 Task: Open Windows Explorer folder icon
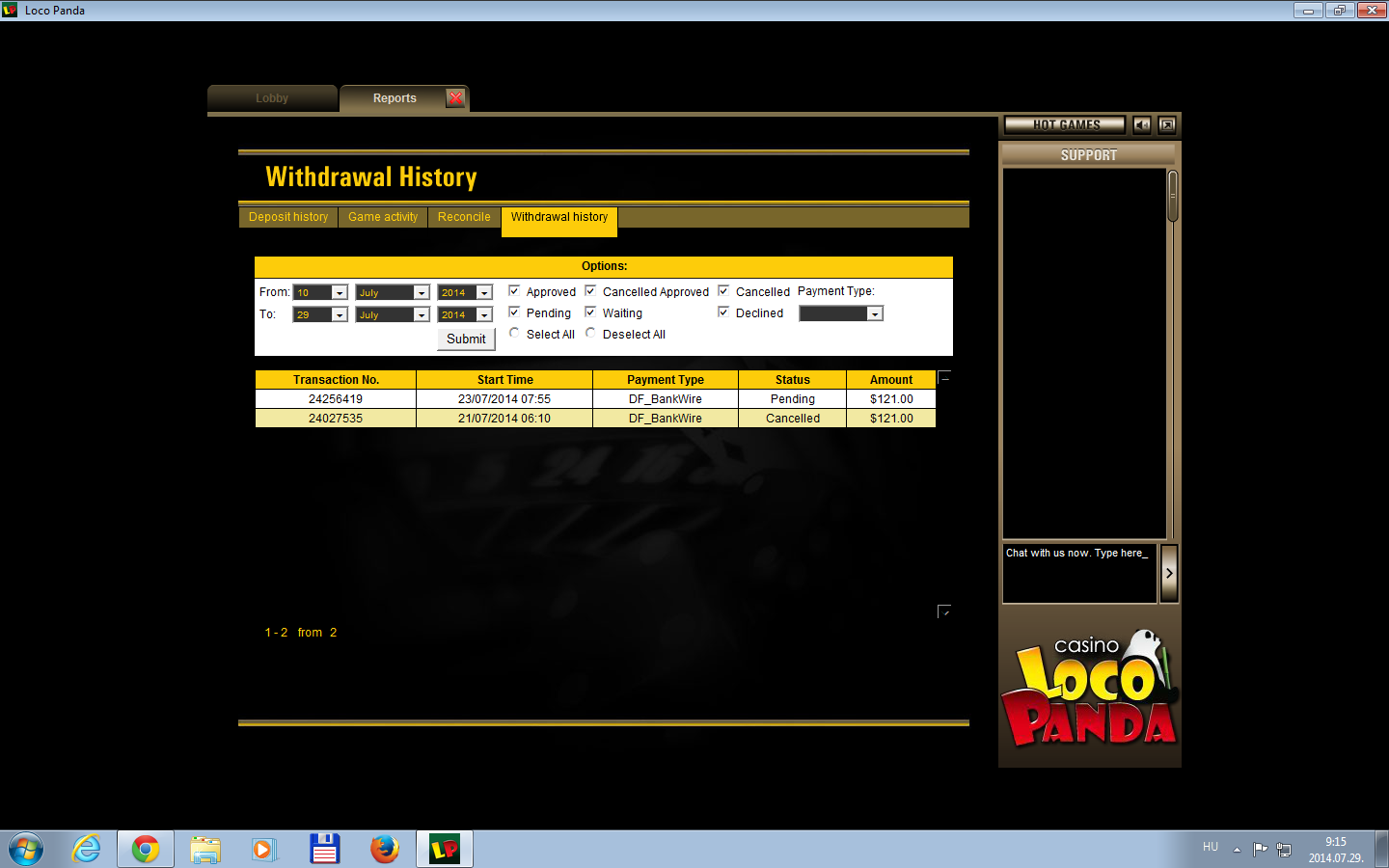205,850
